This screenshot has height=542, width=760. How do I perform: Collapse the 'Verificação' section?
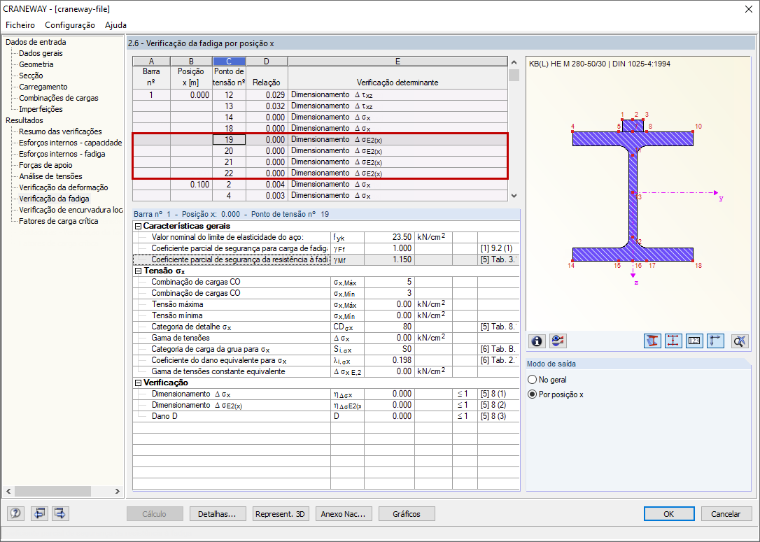coord(138,383)
